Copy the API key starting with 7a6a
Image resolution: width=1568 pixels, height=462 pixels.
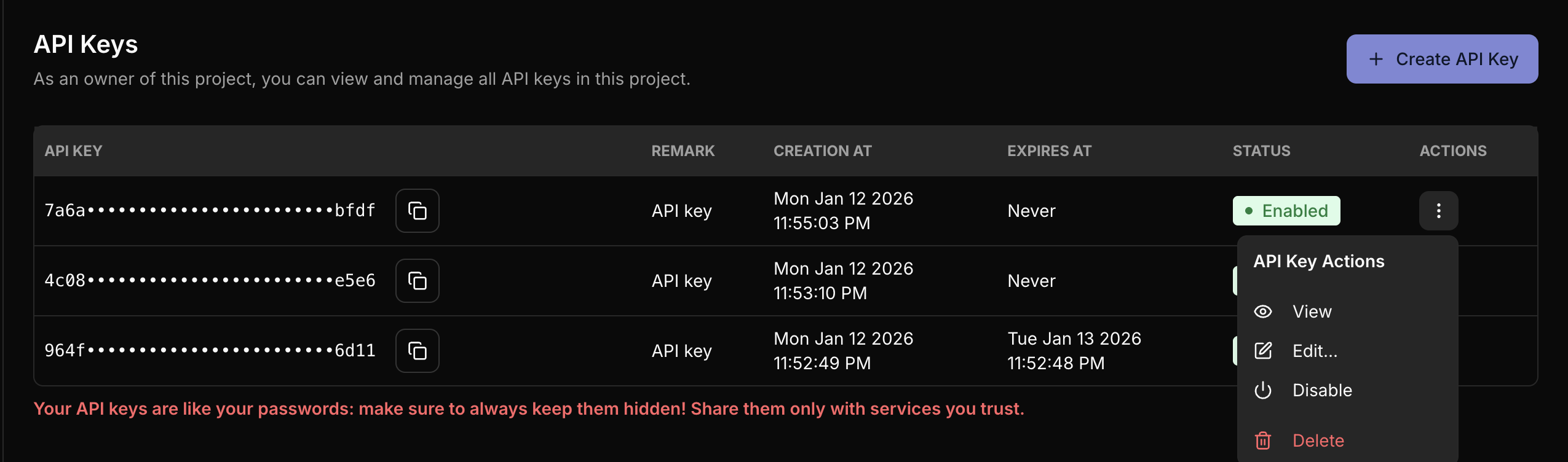pos(417,211)
